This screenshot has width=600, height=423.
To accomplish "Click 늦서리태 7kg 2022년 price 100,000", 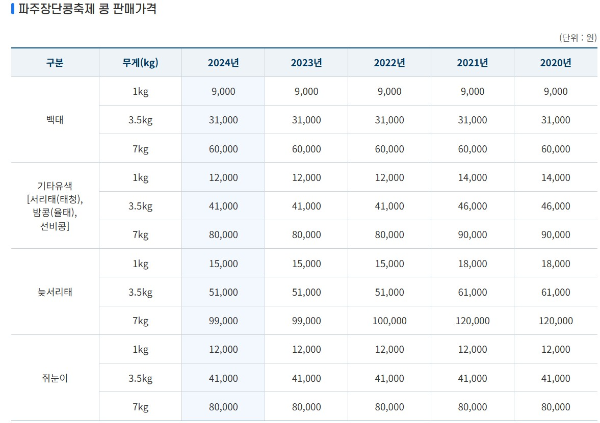I will point(389,320).
